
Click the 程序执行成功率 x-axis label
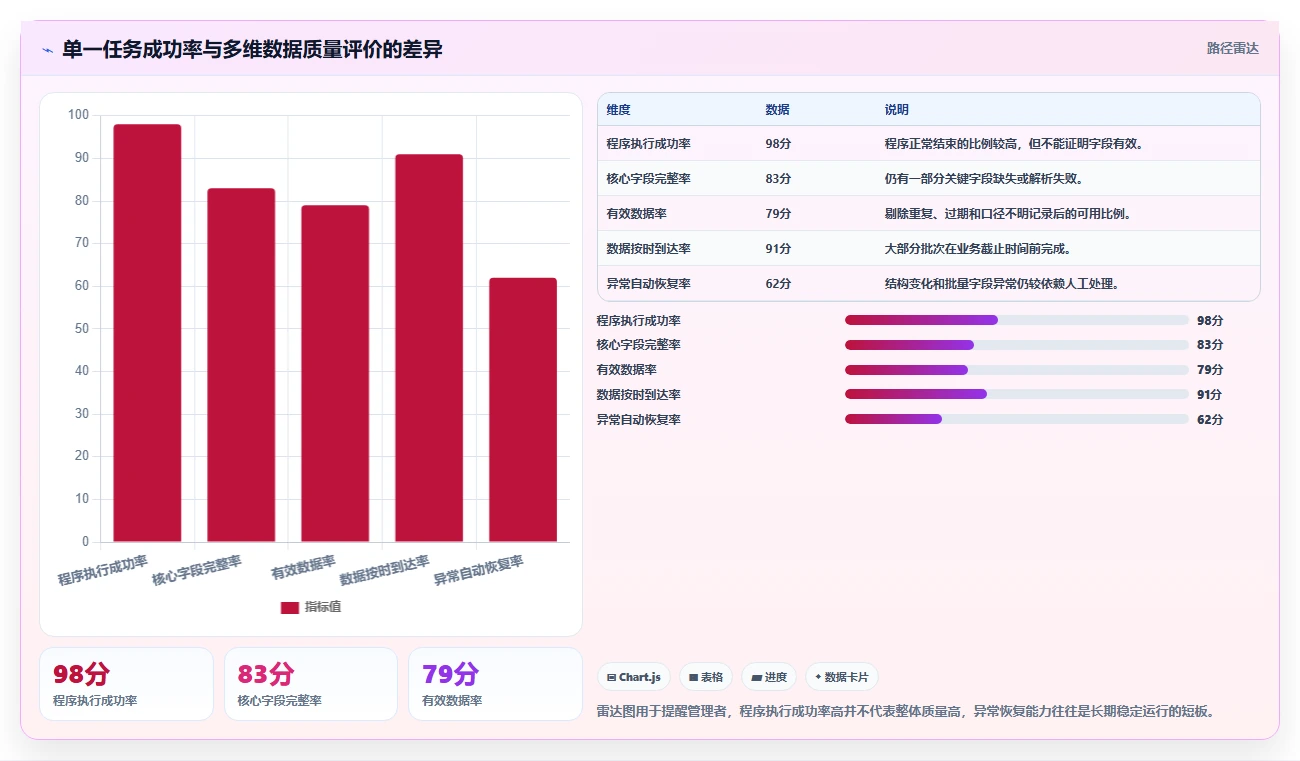point(103,570)
